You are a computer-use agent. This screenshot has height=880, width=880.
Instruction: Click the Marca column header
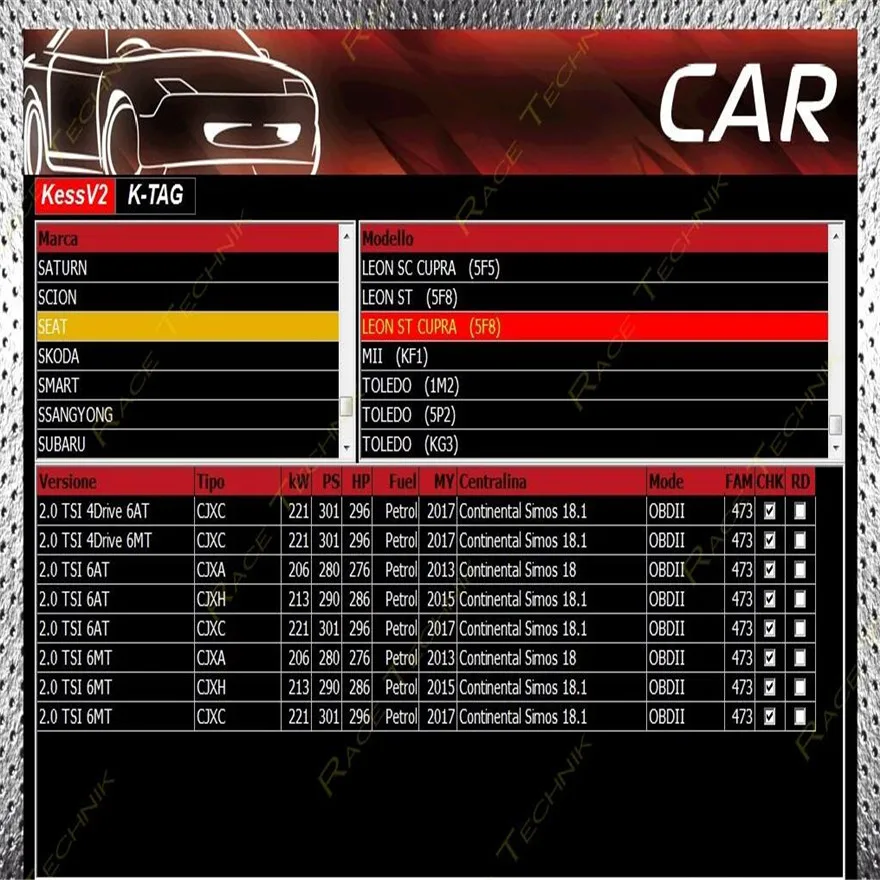[187, 239]
